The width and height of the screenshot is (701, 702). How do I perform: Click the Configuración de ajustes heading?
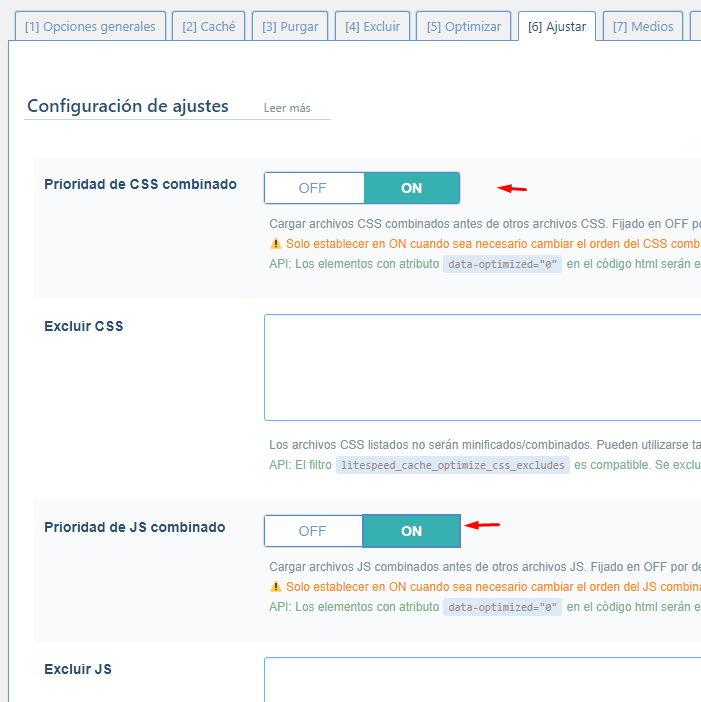(128, 106)
